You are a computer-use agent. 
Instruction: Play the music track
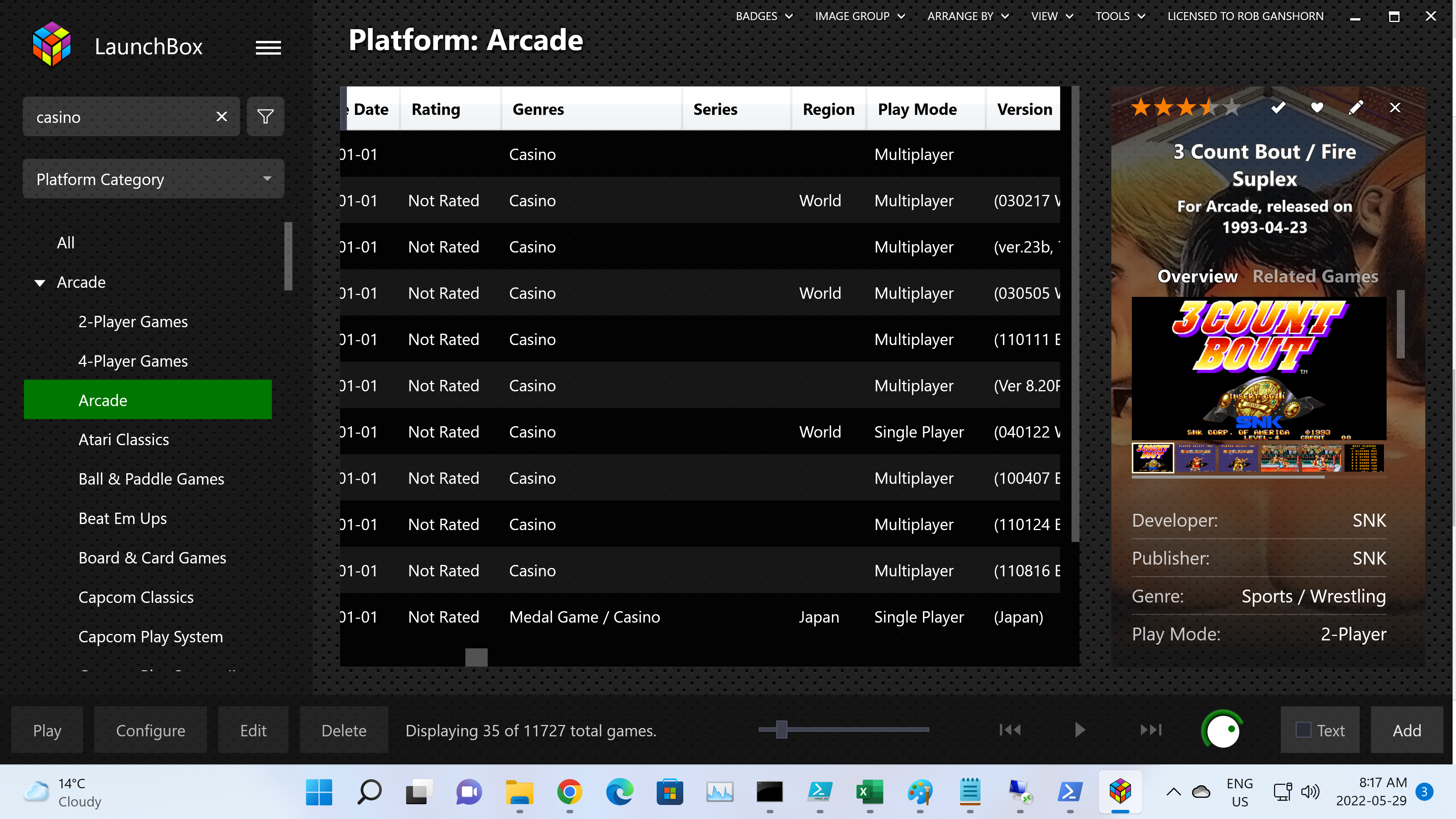pyautogui.click(x=1079, y=730)
